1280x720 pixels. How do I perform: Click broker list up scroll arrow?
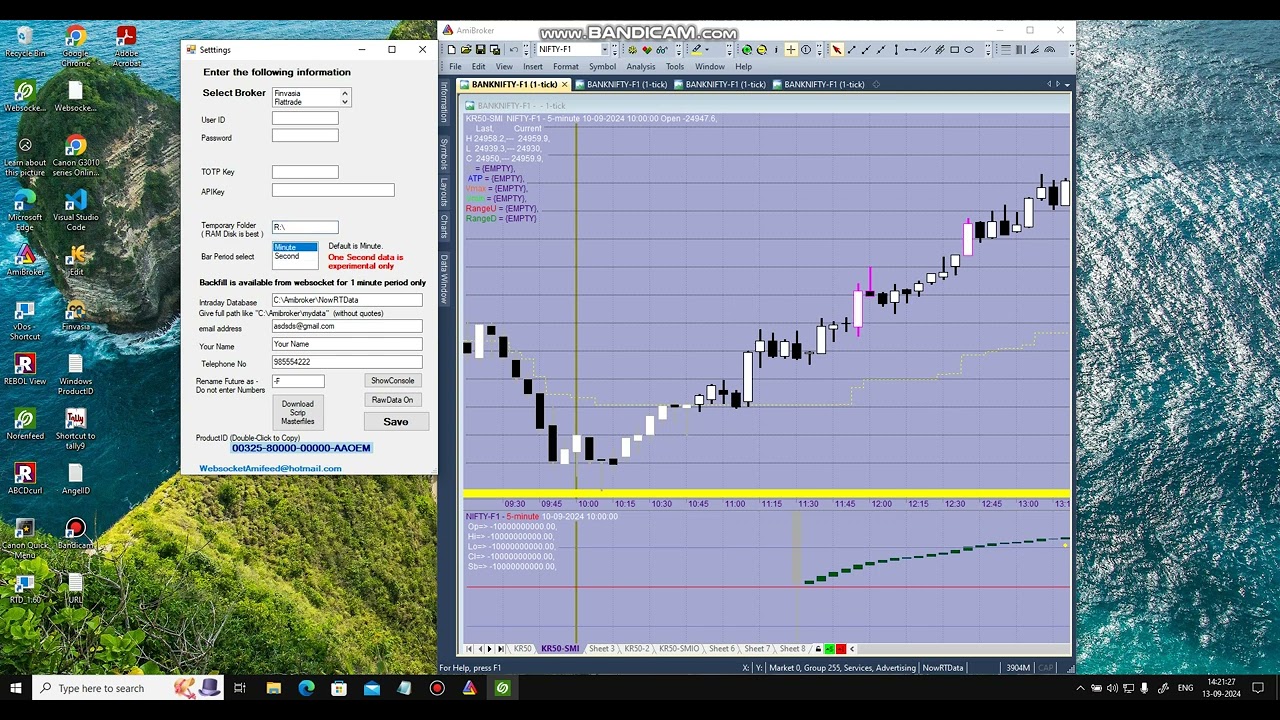pos(345,93)
